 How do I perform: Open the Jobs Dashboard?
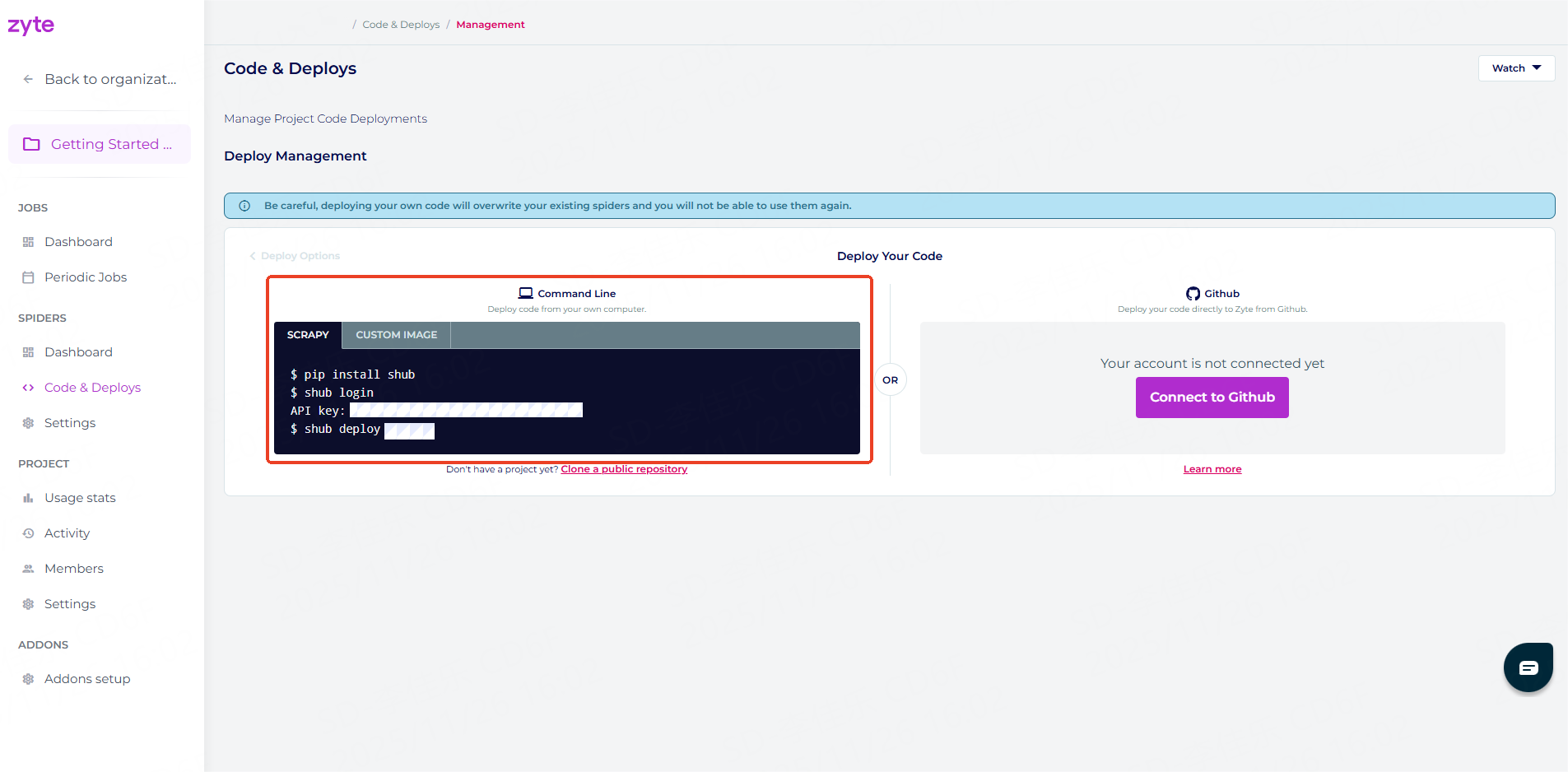tap(78, 241)
